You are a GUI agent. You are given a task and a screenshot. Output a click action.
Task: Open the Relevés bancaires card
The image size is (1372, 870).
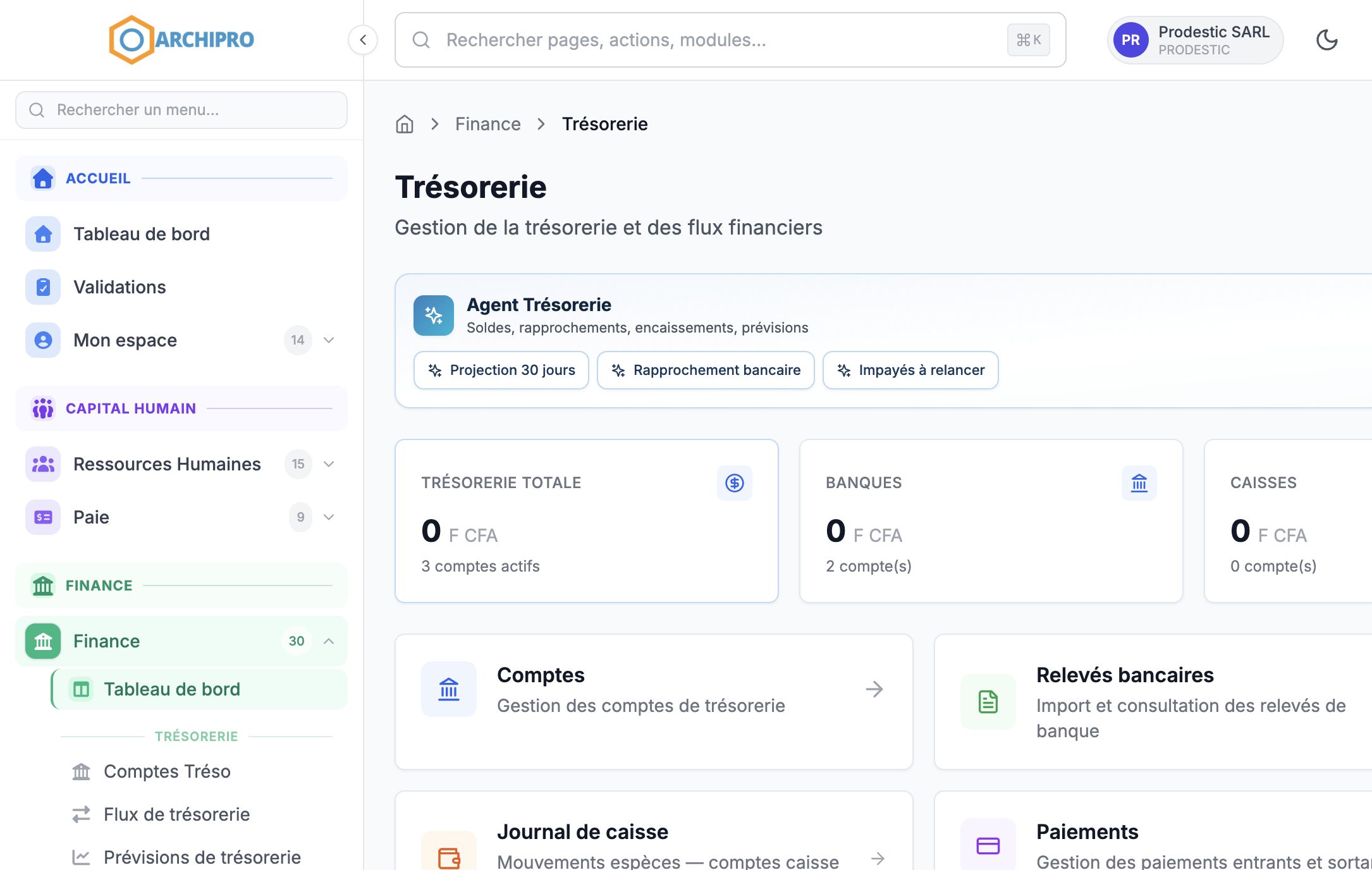[1153, 702]
